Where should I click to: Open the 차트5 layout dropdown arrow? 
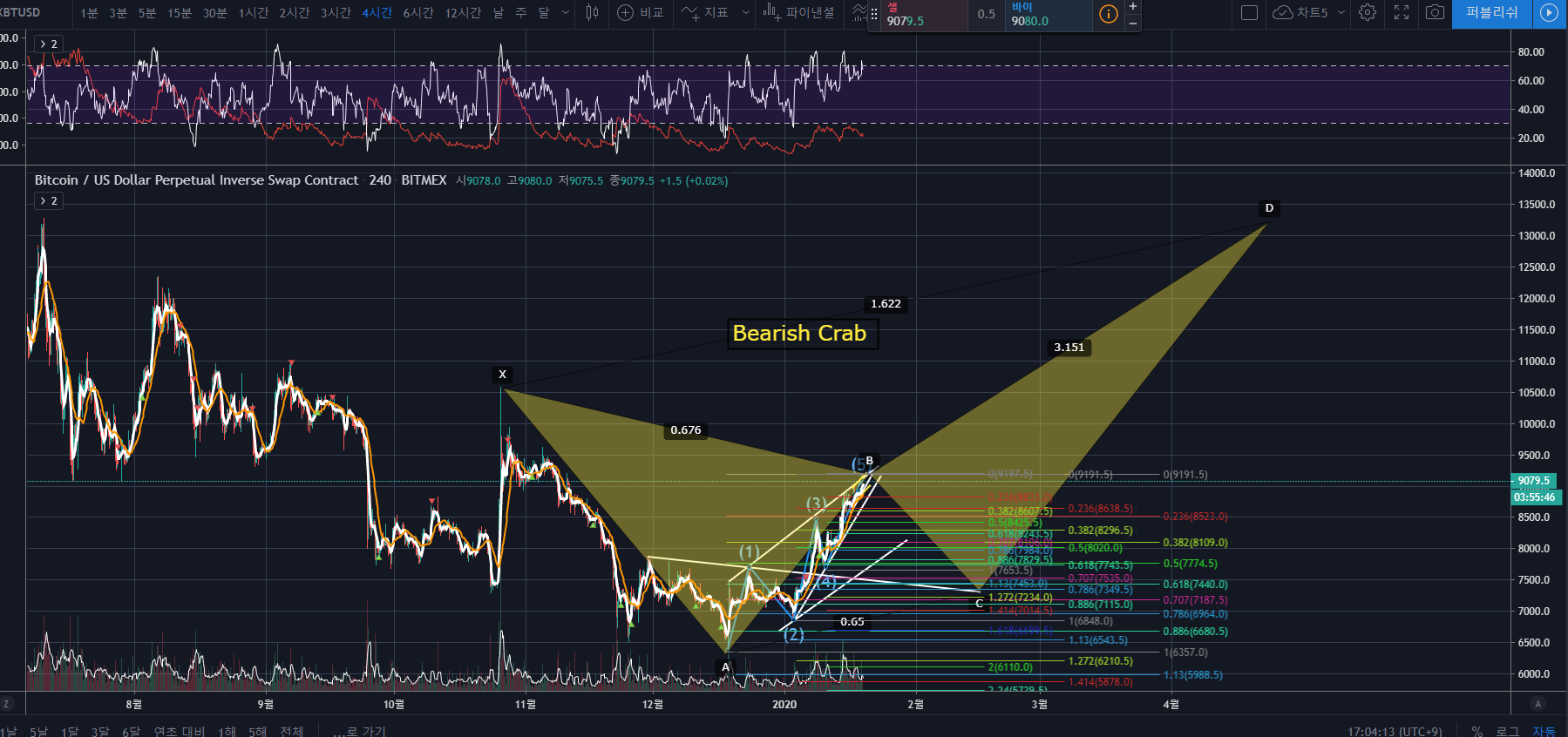pos(1341,13)
